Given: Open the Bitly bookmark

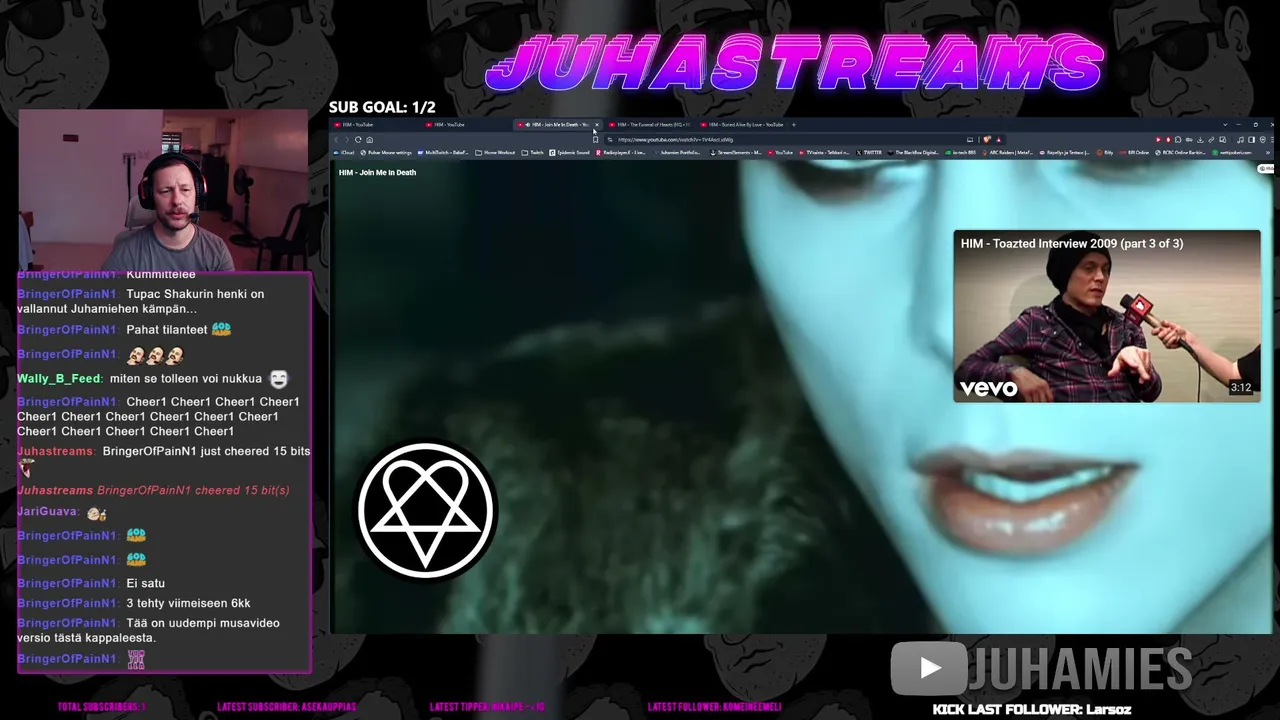Looking at the screenshot, I should tap(1105, 153).
